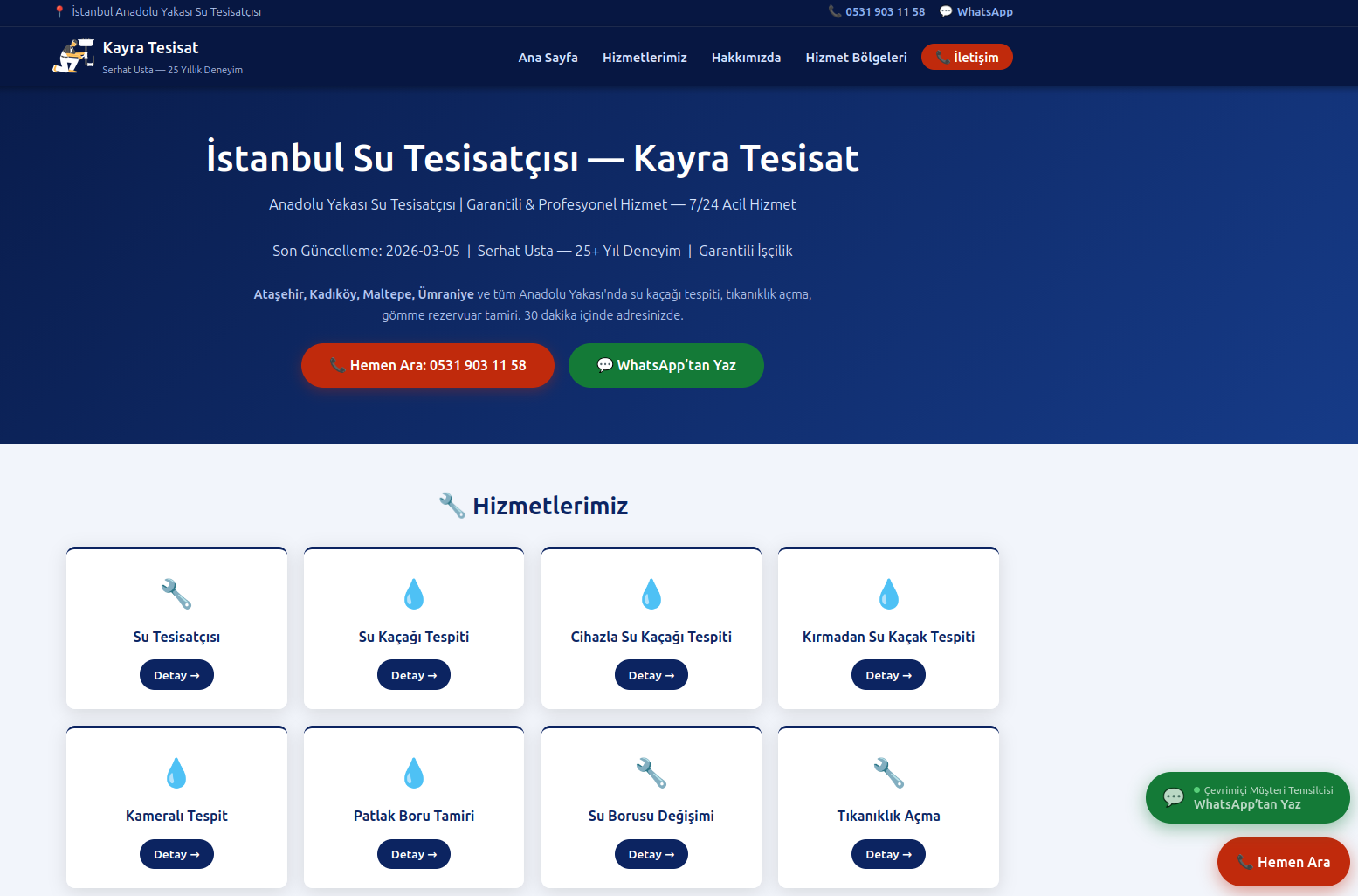This screenshot has height=896, width=1358.
Task: Open the Hizmetlerimiz navigation menu item
Action: tap(645, 58)
